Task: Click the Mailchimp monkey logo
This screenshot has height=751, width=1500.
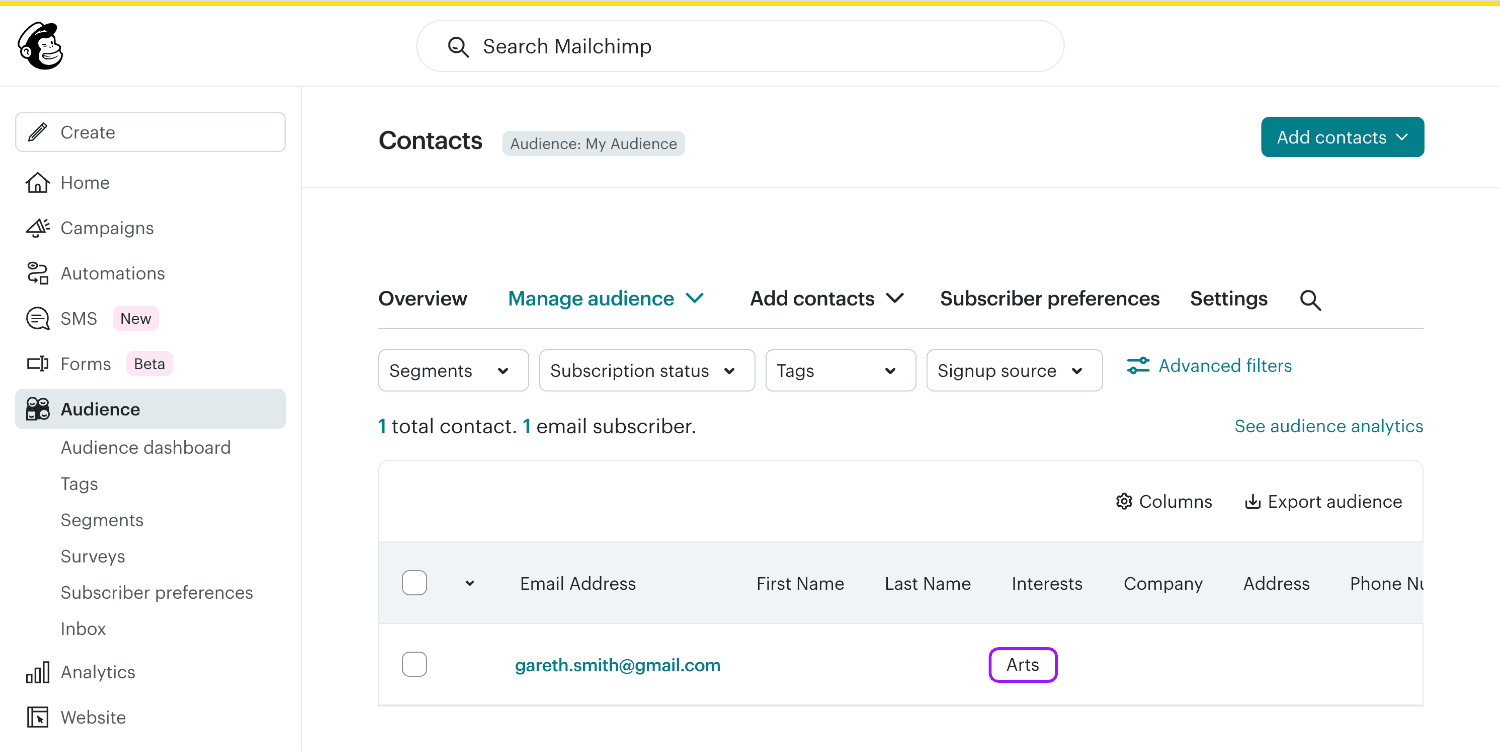Action: (x=40, y=46)
